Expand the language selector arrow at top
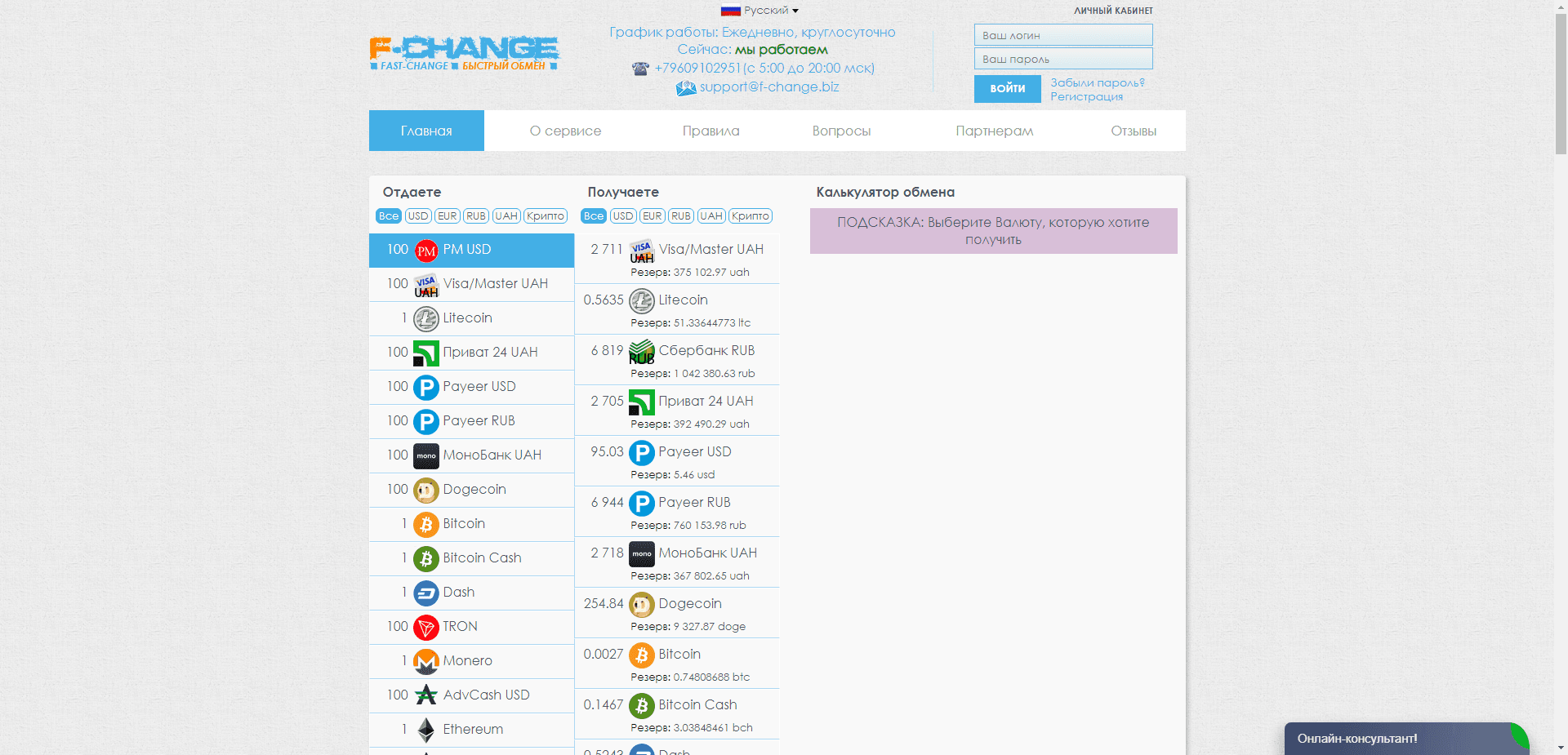Image resolution: width=1568 pixels, height=755 pixels. [793, 11]
